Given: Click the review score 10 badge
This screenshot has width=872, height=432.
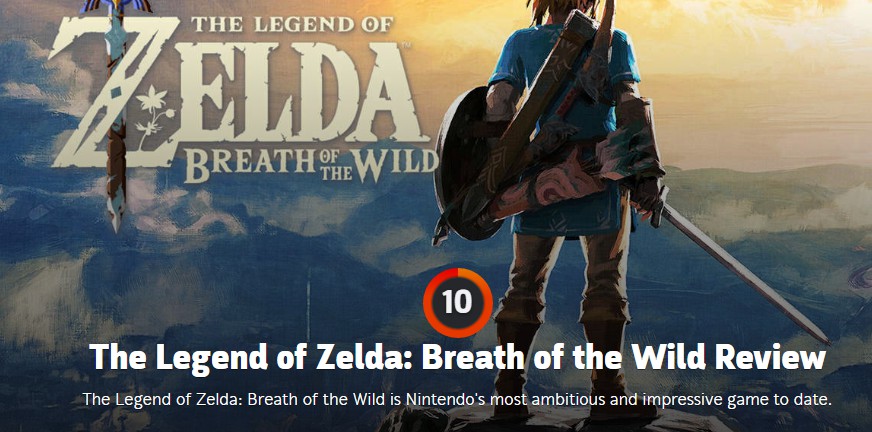Looking at the screenshot, I should (x=457, y=302).
